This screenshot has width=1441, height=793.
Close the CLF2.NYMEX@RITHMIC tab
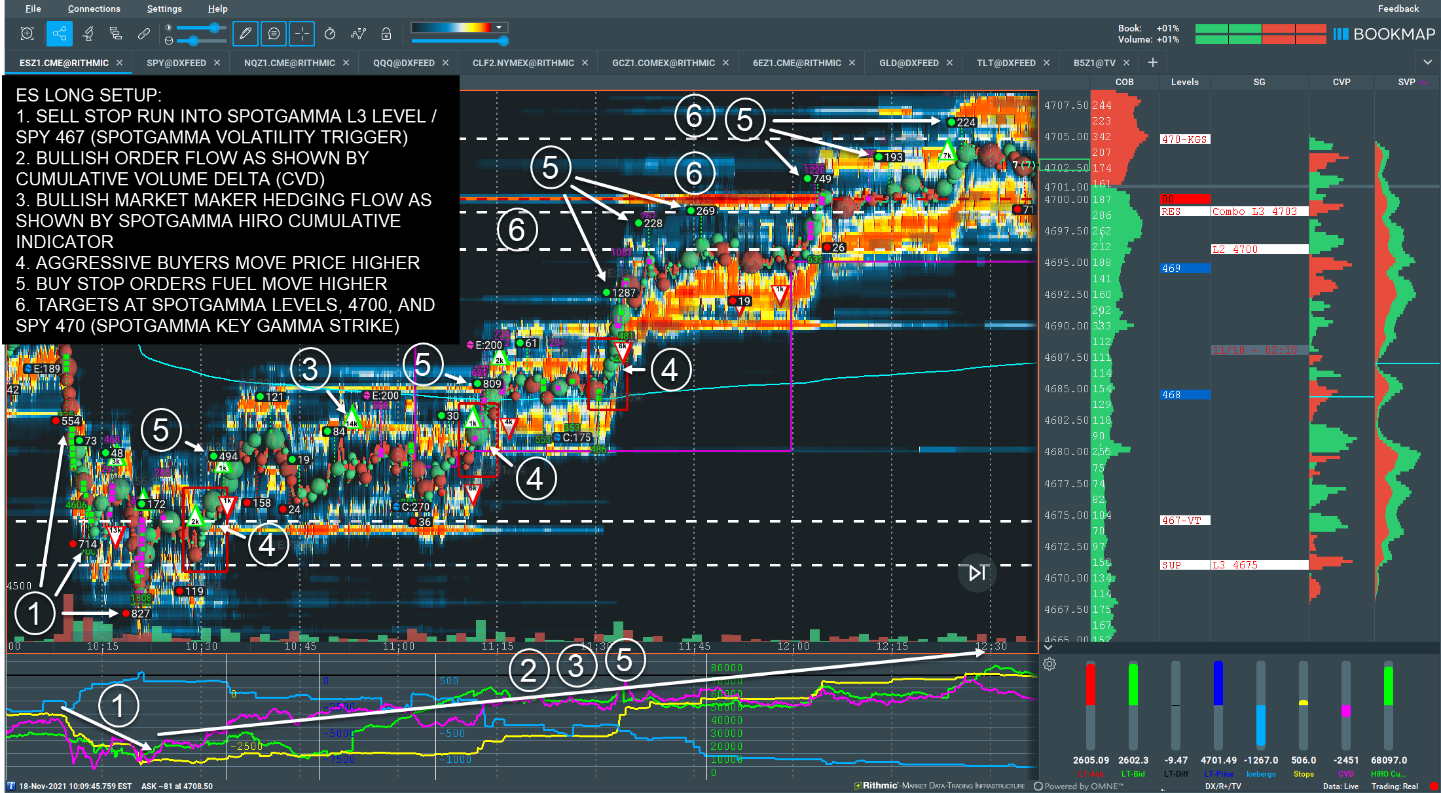click(x=586, y=63)
